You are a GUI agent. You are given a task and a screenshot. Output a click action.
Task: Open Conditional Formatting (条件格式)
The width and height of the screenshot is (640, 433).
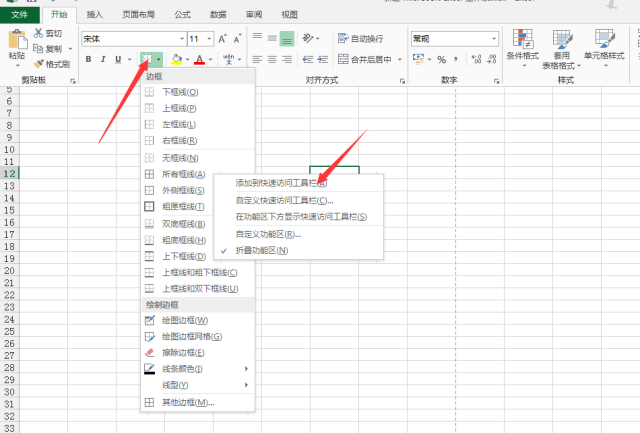click(x=523, y=48)
